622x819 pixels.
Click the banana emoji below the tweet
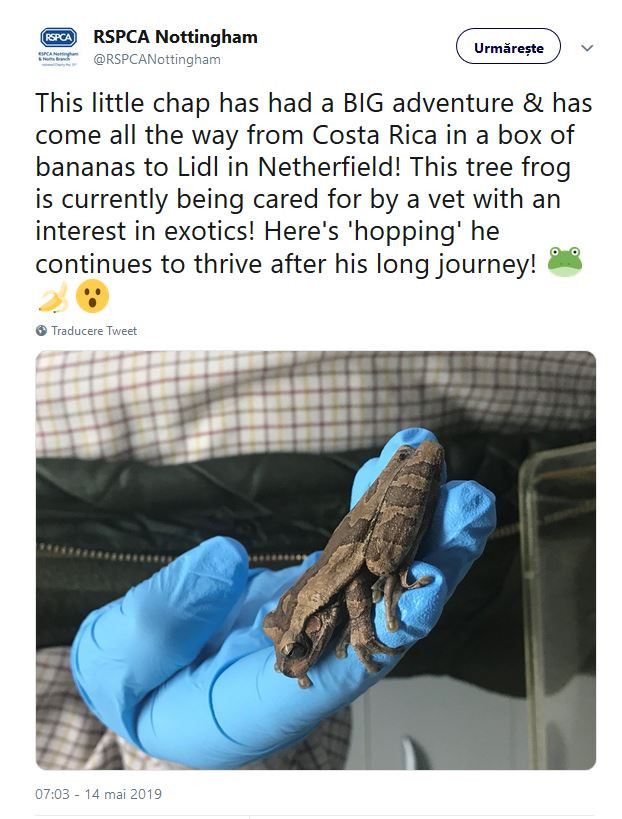[54, 296]
